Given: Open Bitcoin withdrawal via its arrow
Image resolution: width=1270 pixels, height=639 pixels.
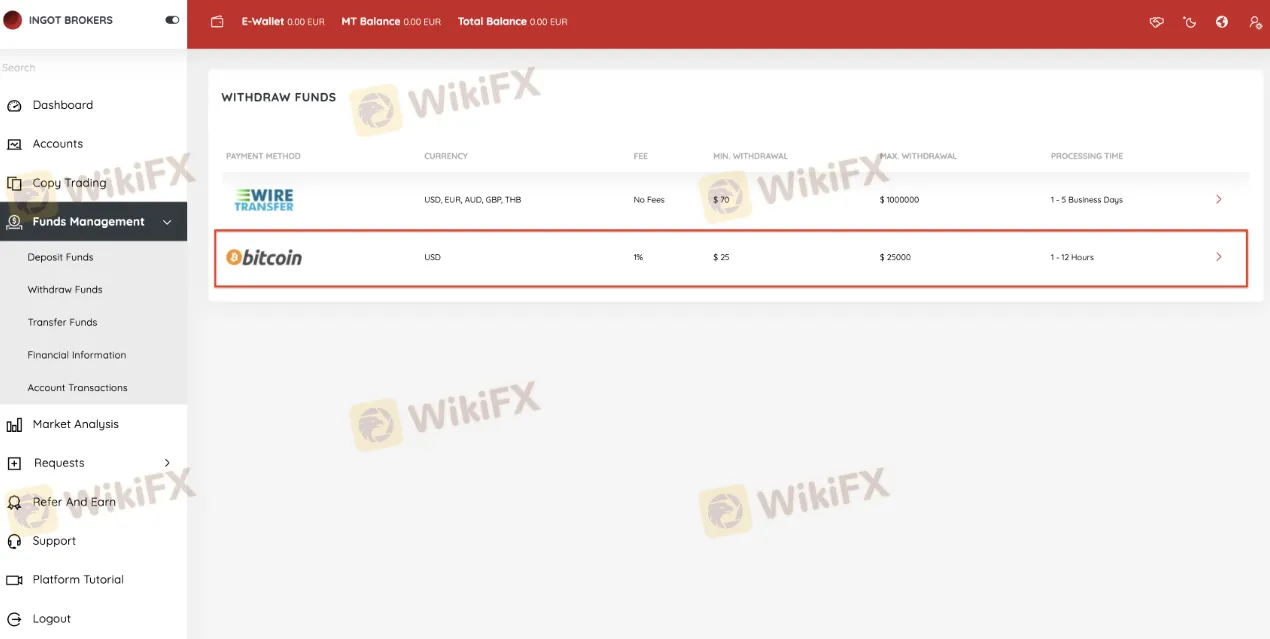Looking at the screenshot, I should [1218, 257].
